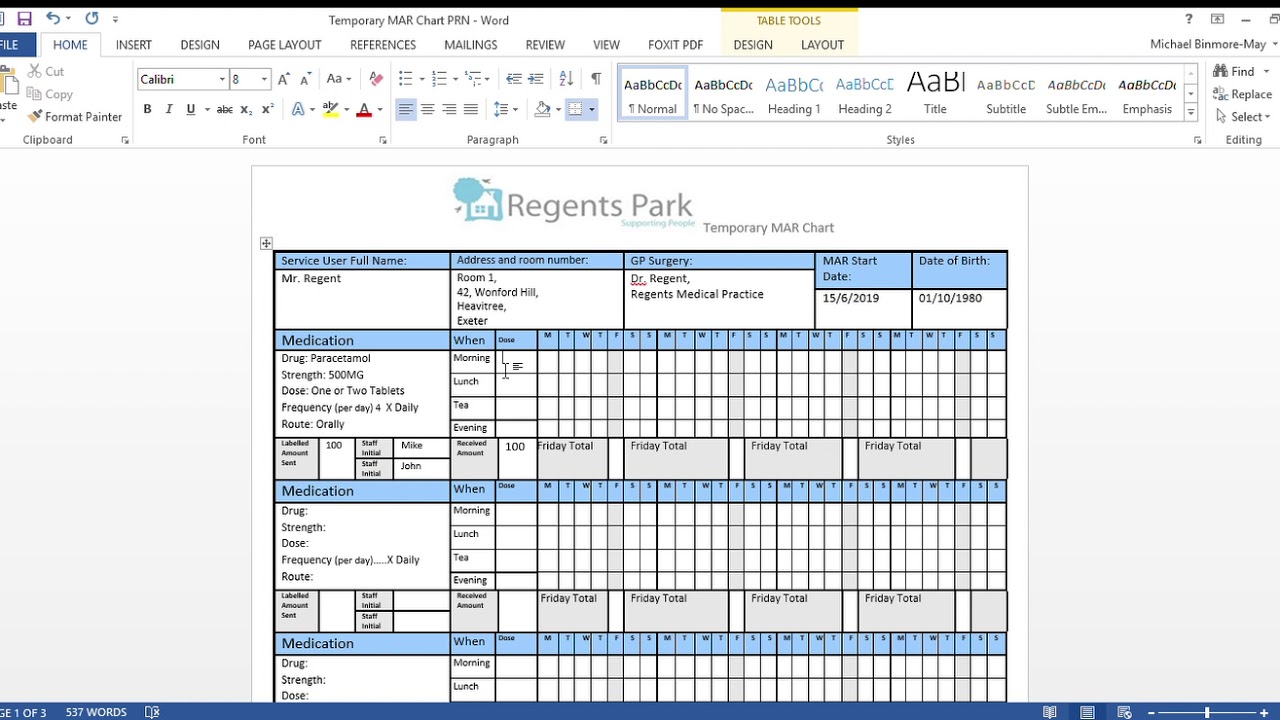Click the Numbering list icon
The width and height of the screenshot is (1280, 720).
(438, 79)
